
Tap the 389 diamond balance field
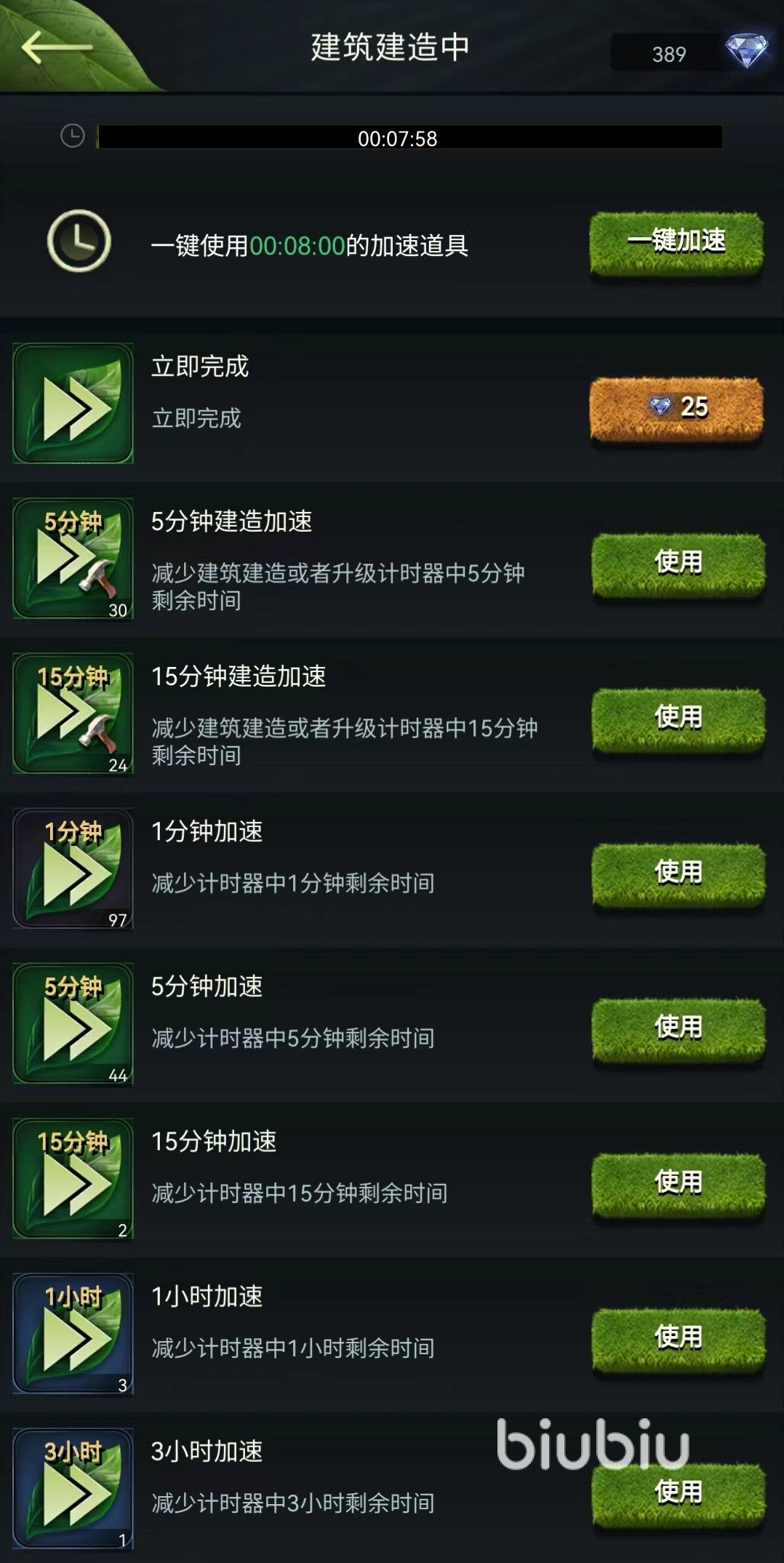tap(668, 53)
